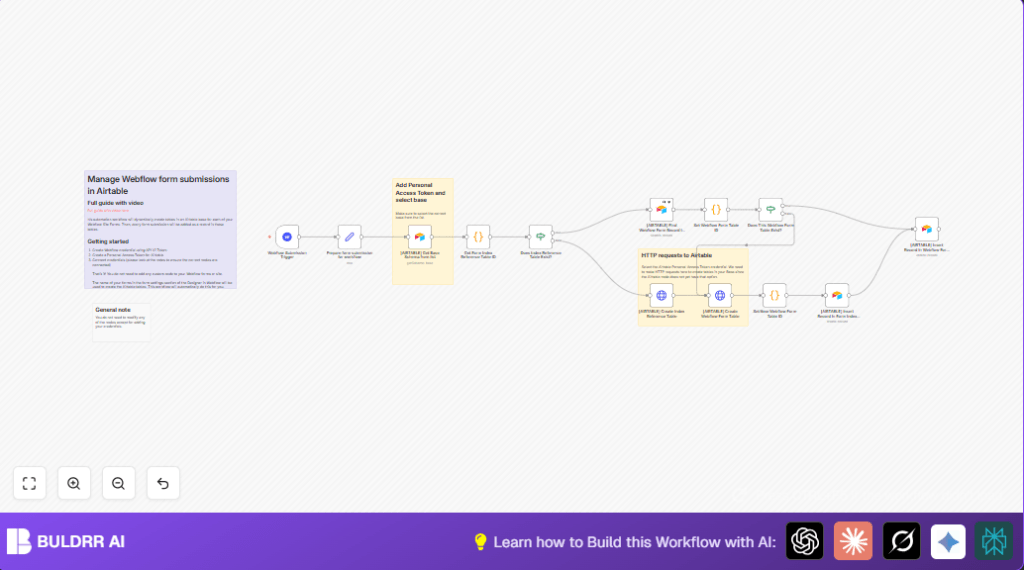This screenshot has width=1024, height=570.
Task: Select the Create Index Reference Table HTTP node
Action: point(662,295)
